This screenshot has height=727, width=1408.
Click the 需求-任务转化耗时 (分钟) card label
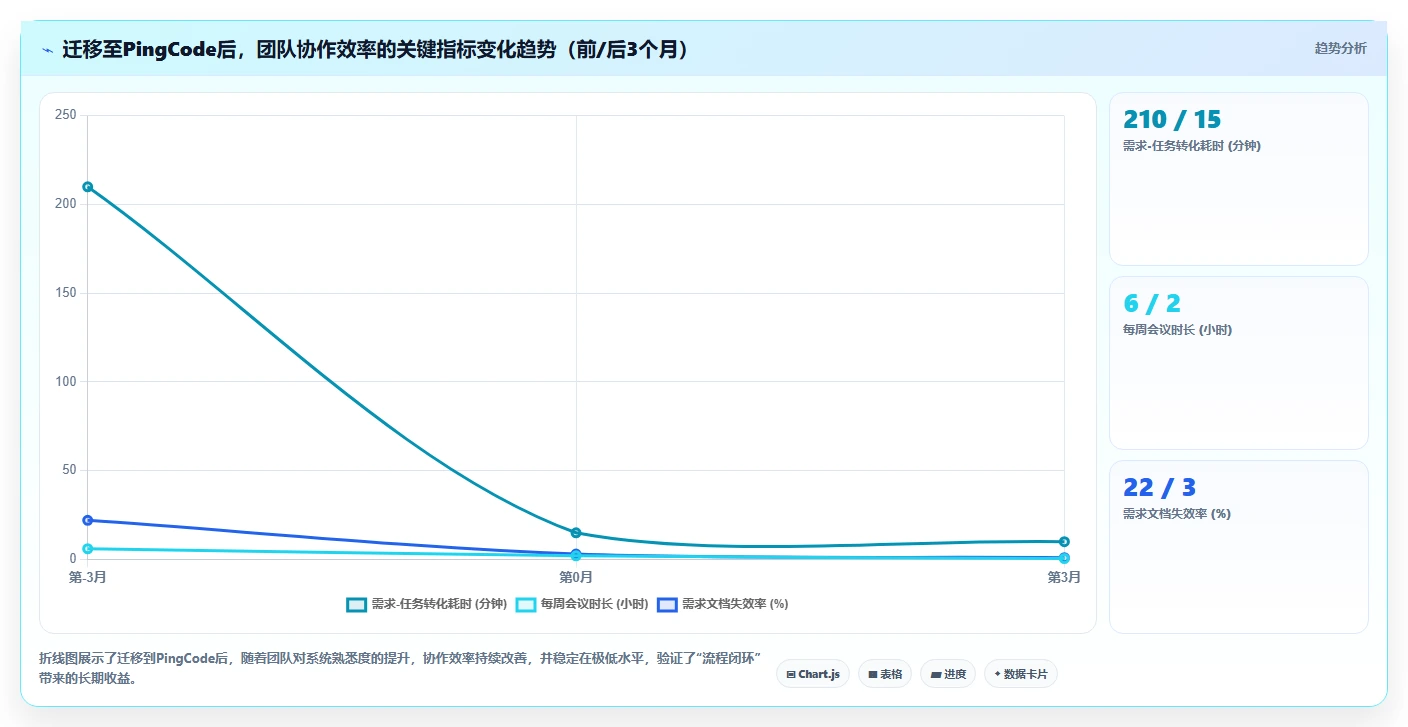click(x=1191, y=146)
